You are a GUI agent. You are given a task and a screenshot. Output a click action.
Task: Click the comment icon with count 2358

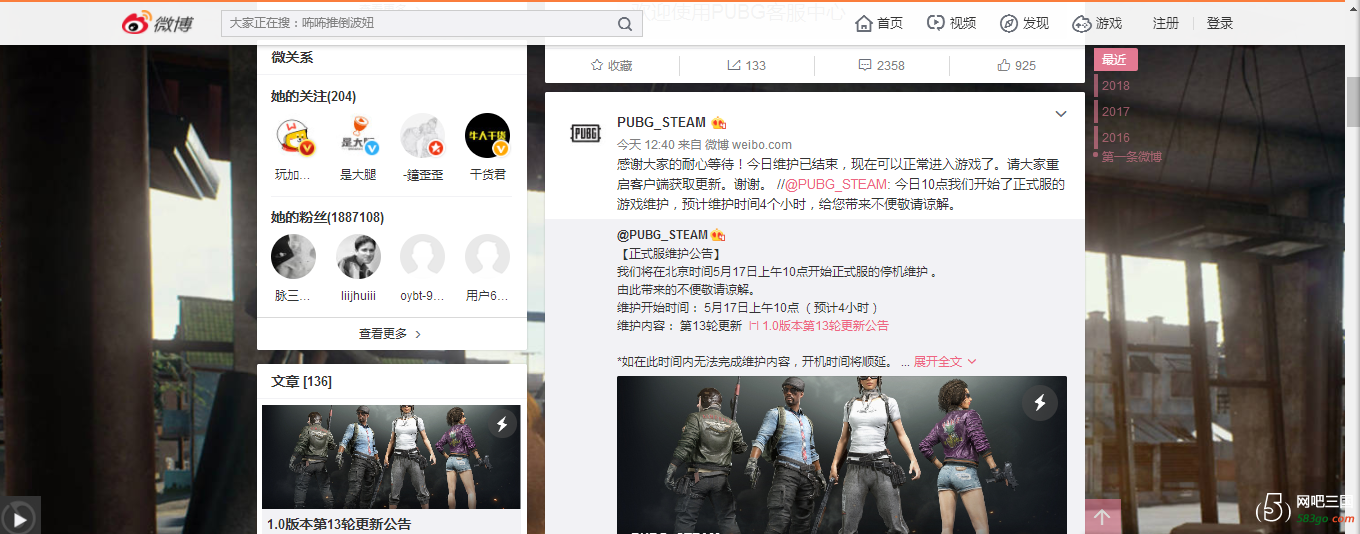tap(865, 65)
